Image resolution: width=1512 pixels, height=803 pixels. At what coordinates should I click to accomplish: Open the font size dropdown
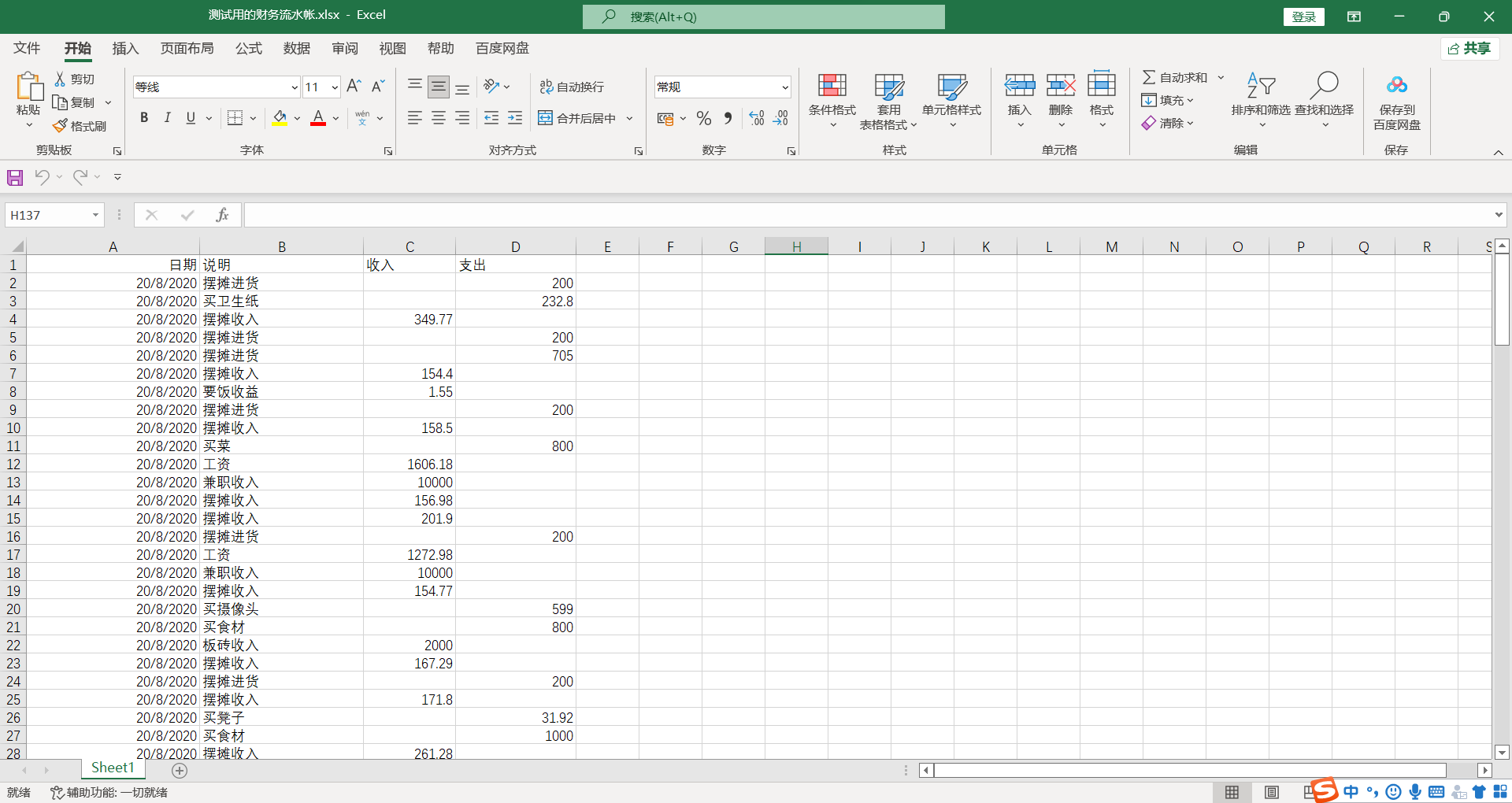334,87
